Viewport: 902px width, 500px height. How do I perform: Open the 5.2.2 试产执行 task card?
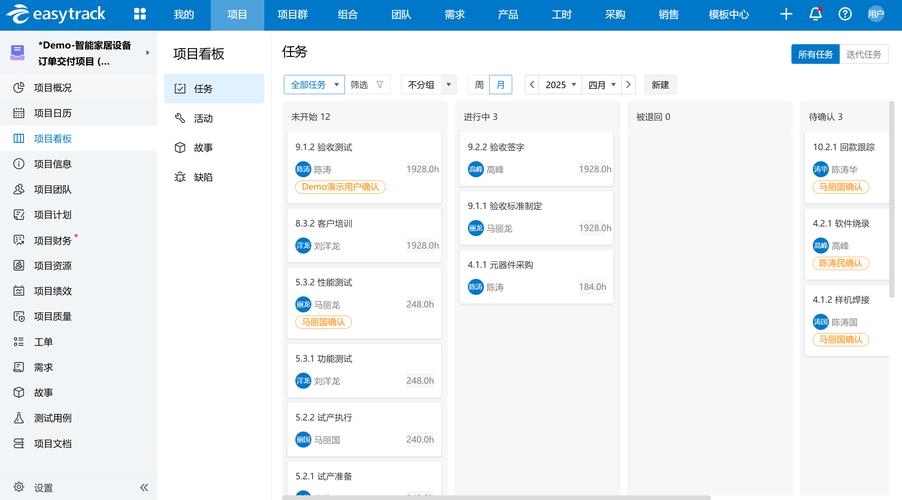(364, 429)
